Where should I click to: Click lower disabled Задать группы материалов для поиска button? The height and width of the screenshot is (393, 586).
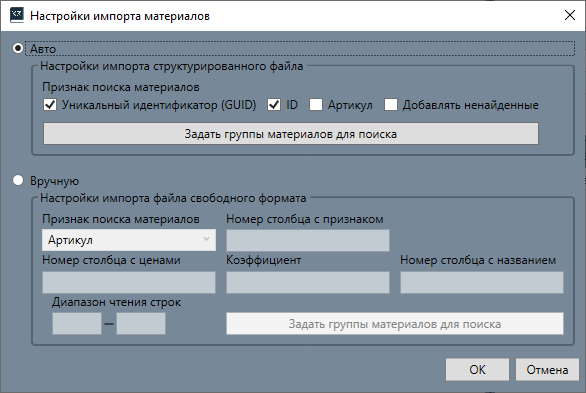[x=395, y=324]
